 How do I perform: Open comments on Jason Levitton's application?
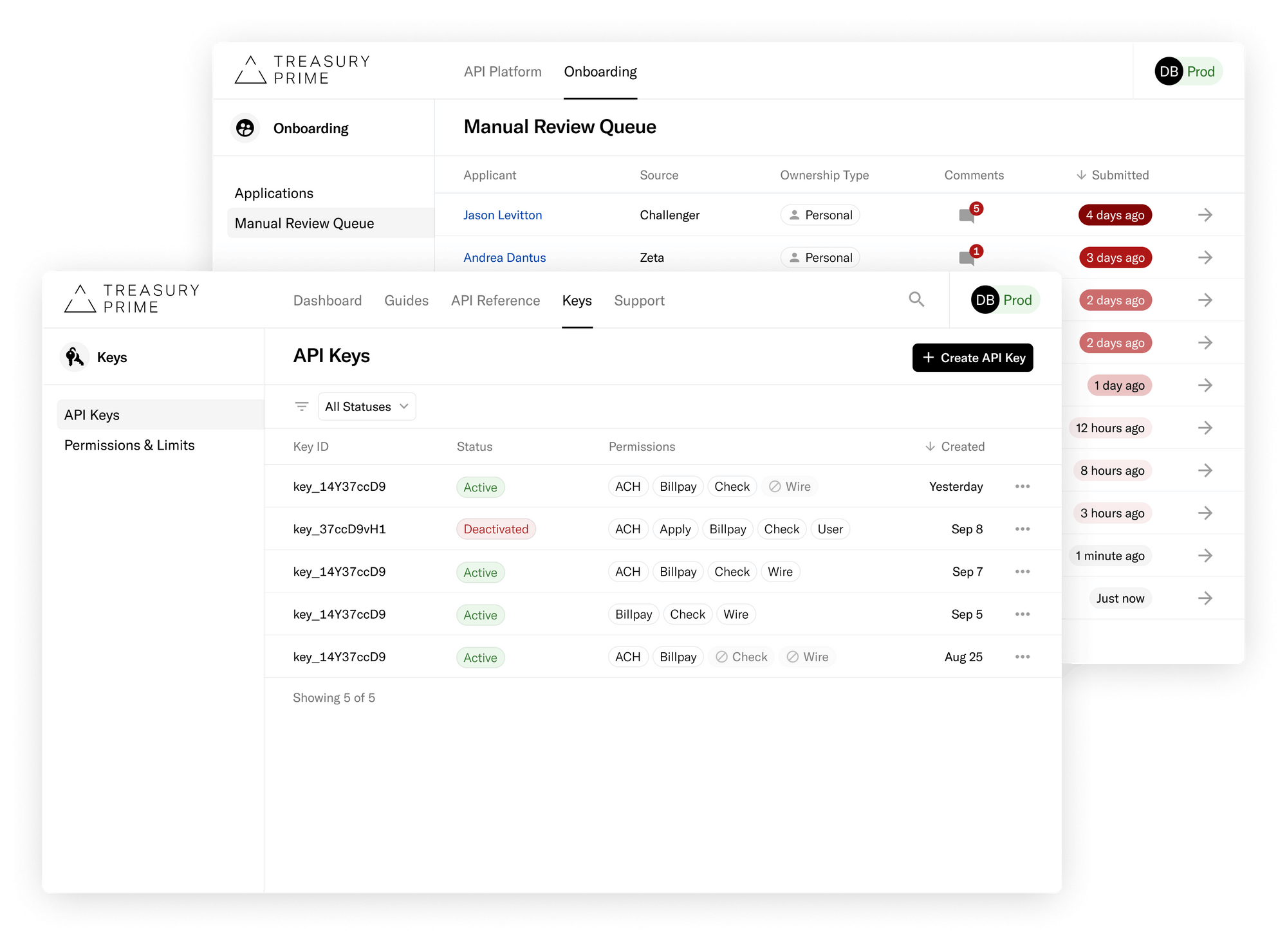[967, 215]
